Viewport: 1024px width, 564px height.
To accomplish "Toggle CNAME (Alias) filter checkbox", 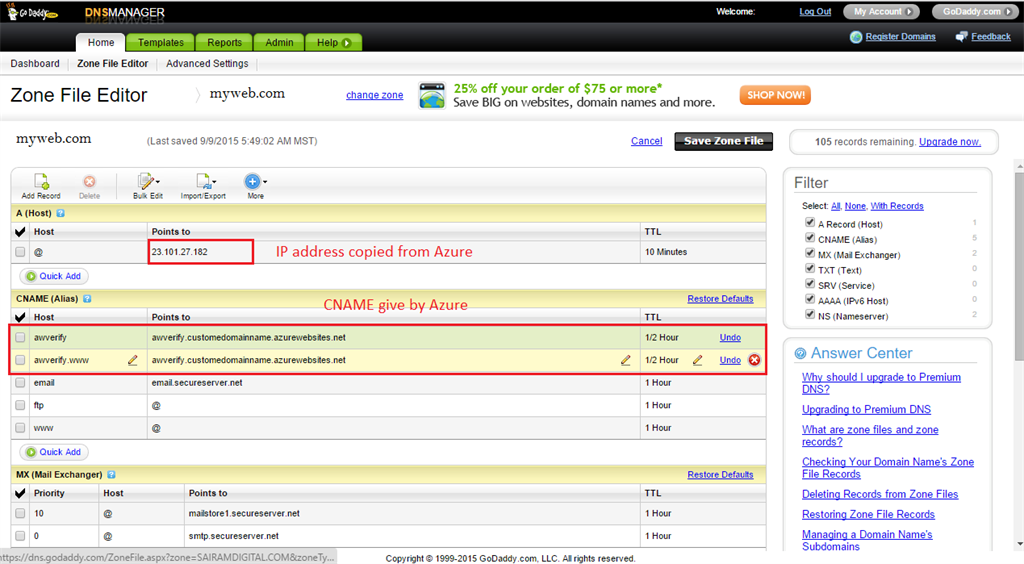I will click(x=810, y=238).
